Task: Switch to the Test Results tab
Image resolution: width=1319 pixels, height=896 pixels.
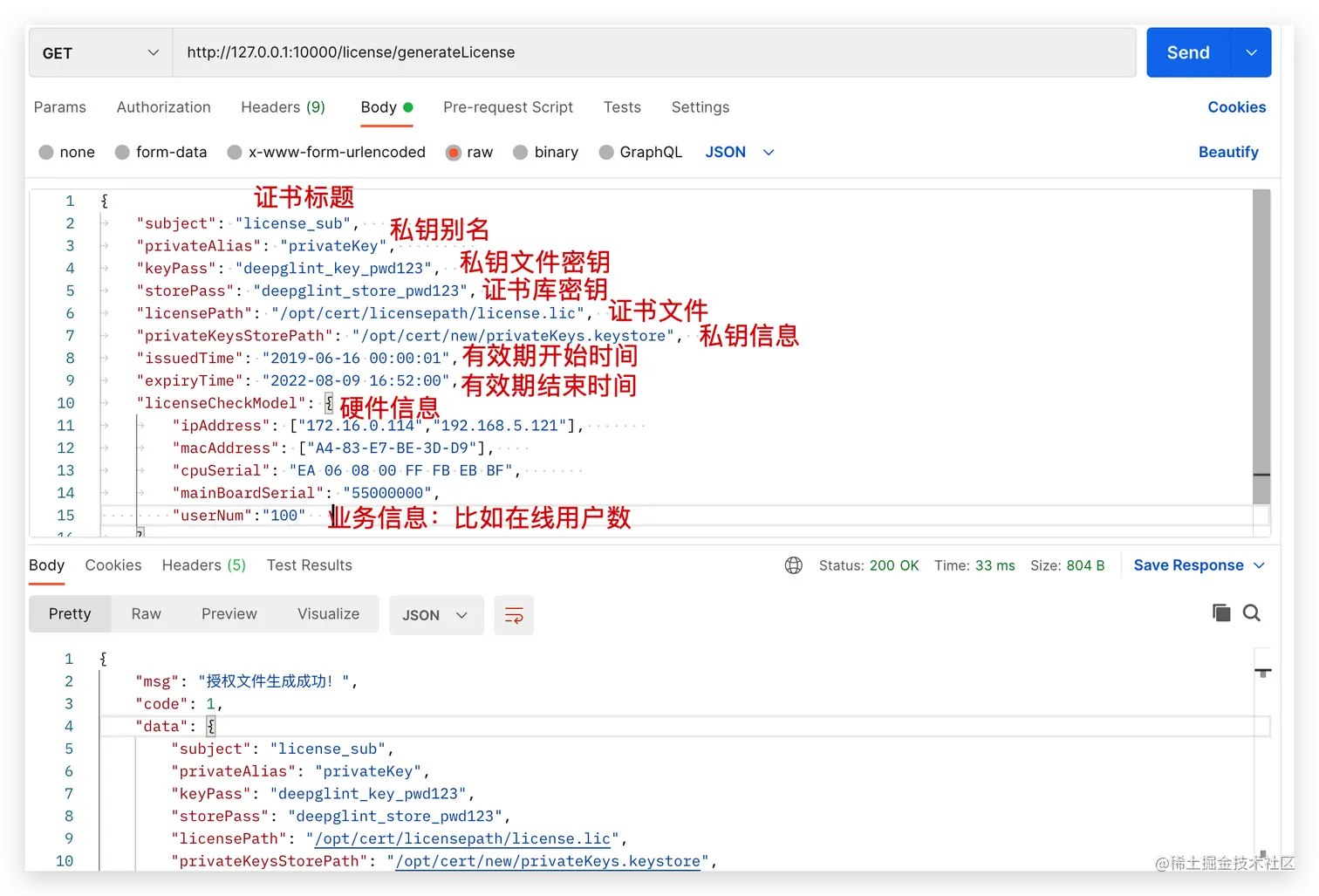Action: 310,565
